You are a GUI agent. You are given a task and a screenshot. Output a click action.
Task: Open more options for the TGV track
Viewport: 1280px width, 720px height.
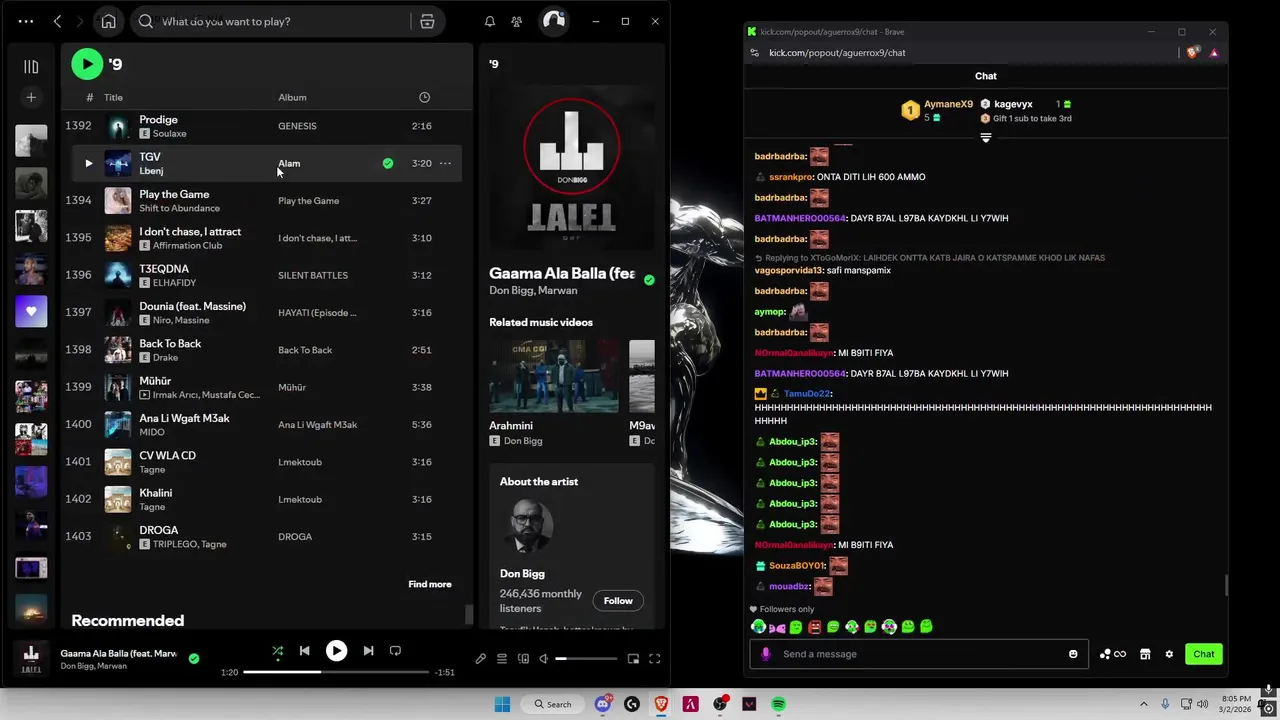tap(445, 163)
